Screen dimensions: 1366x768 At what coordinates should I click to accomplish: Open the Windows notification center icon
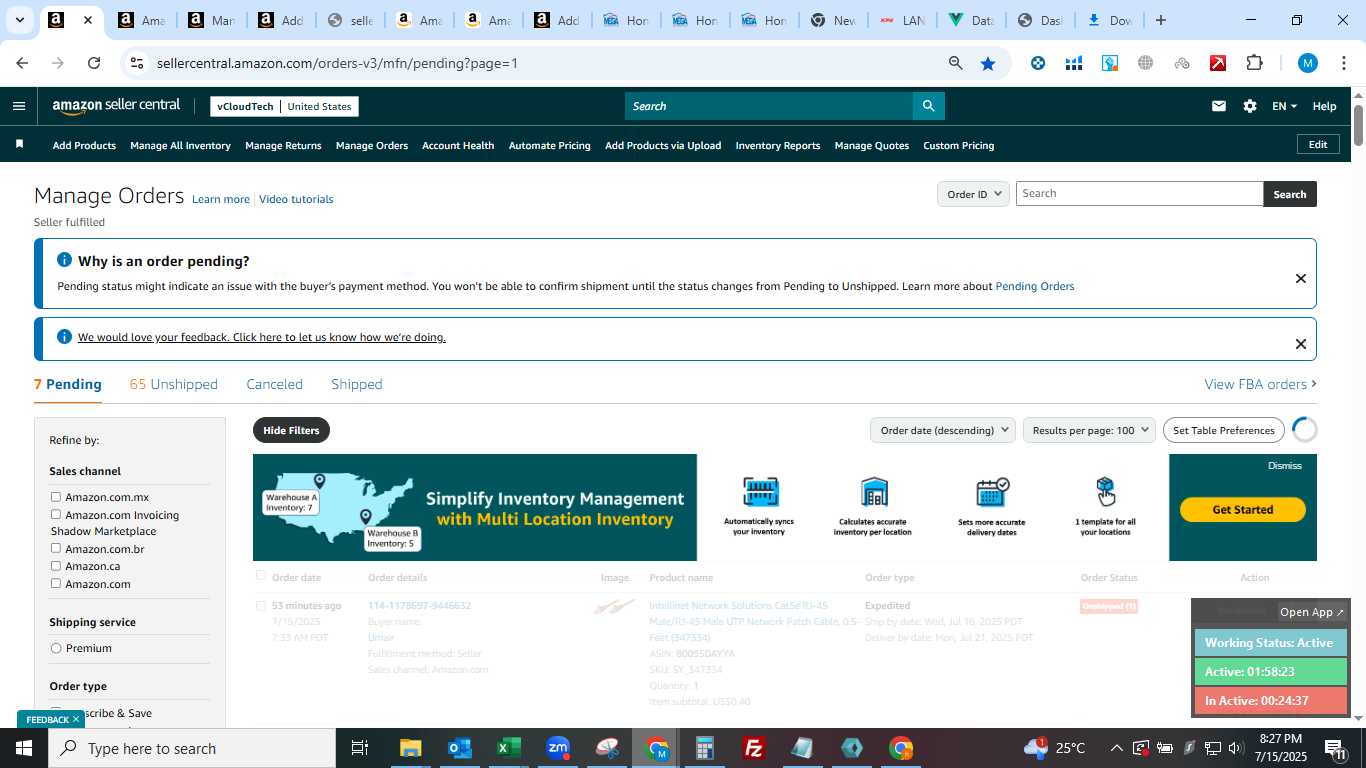click(x=1335, y=748)
